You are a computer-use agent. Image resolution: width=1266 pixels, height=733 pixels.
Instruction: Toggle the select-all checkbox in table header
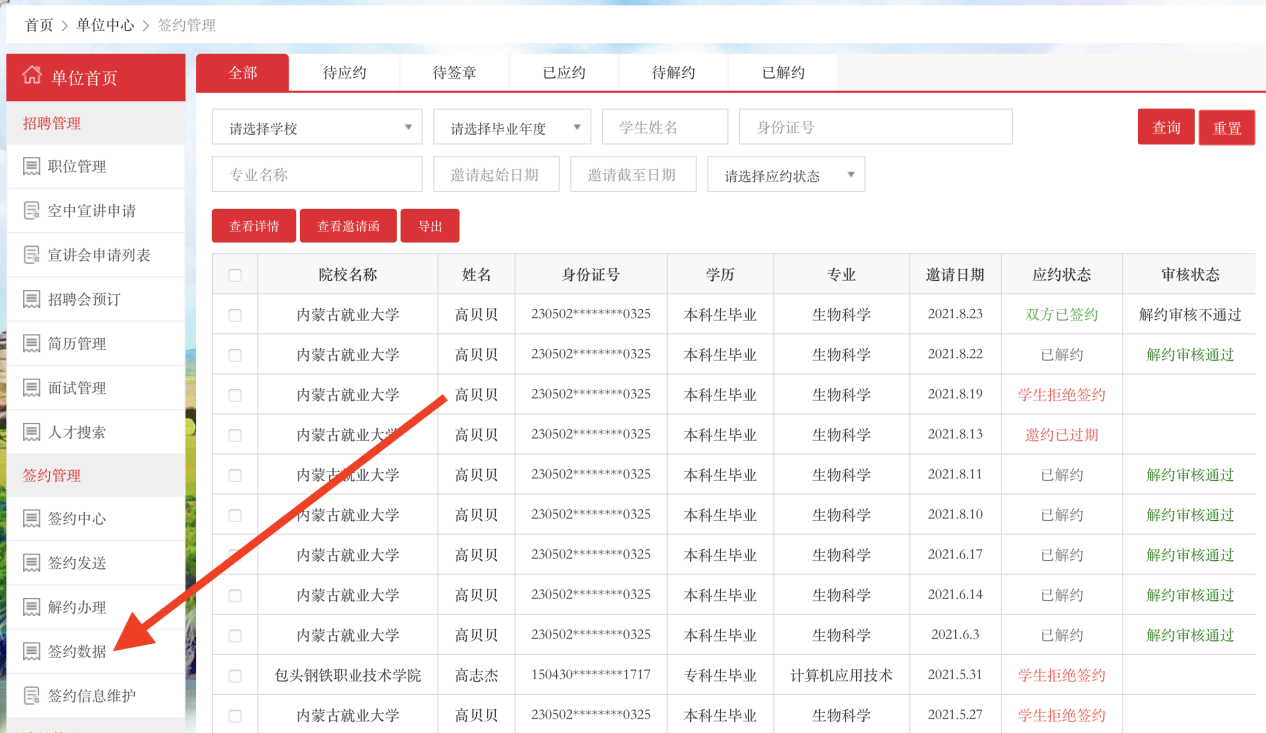235,275
